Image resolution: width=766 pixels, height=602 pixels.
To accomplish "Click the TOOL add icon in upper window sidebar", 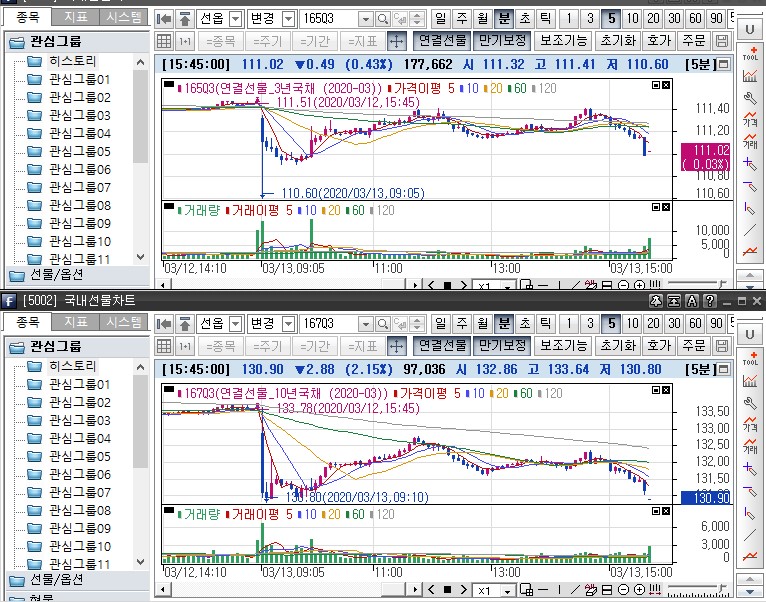I will tap(750, 53).
